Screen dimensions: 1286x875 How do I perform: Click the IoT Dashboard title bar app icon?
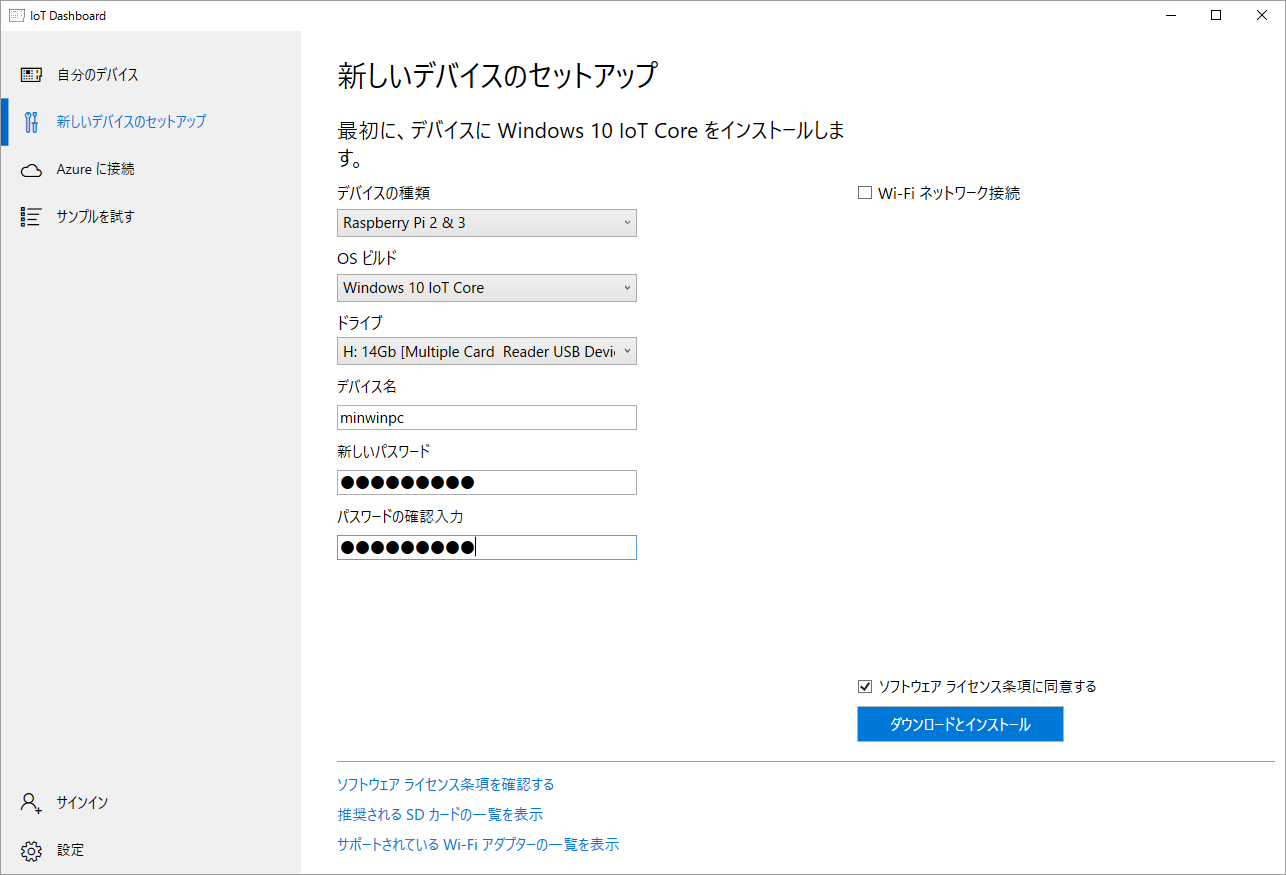16,15
